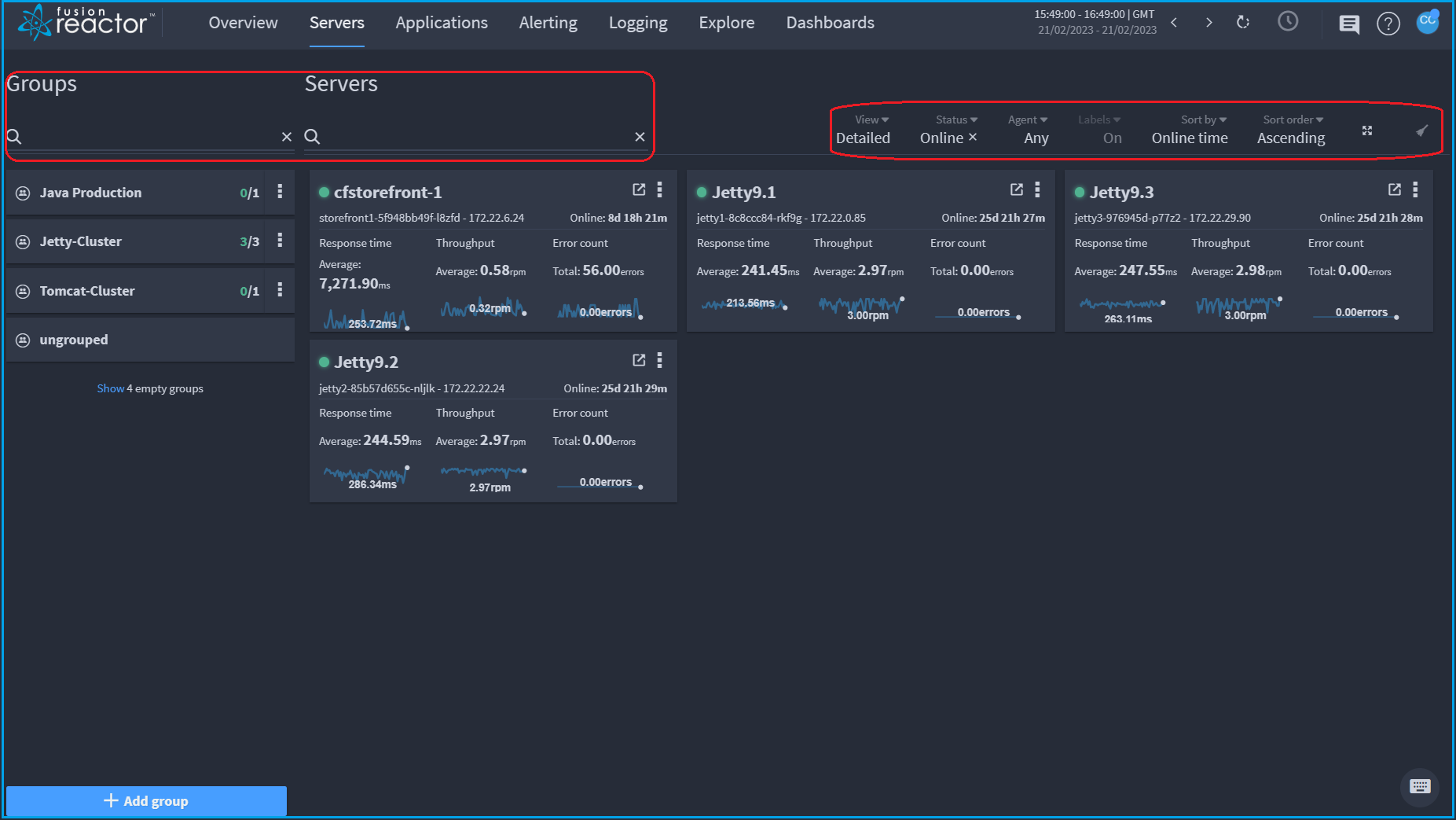Focus the Groups search input

150,137
